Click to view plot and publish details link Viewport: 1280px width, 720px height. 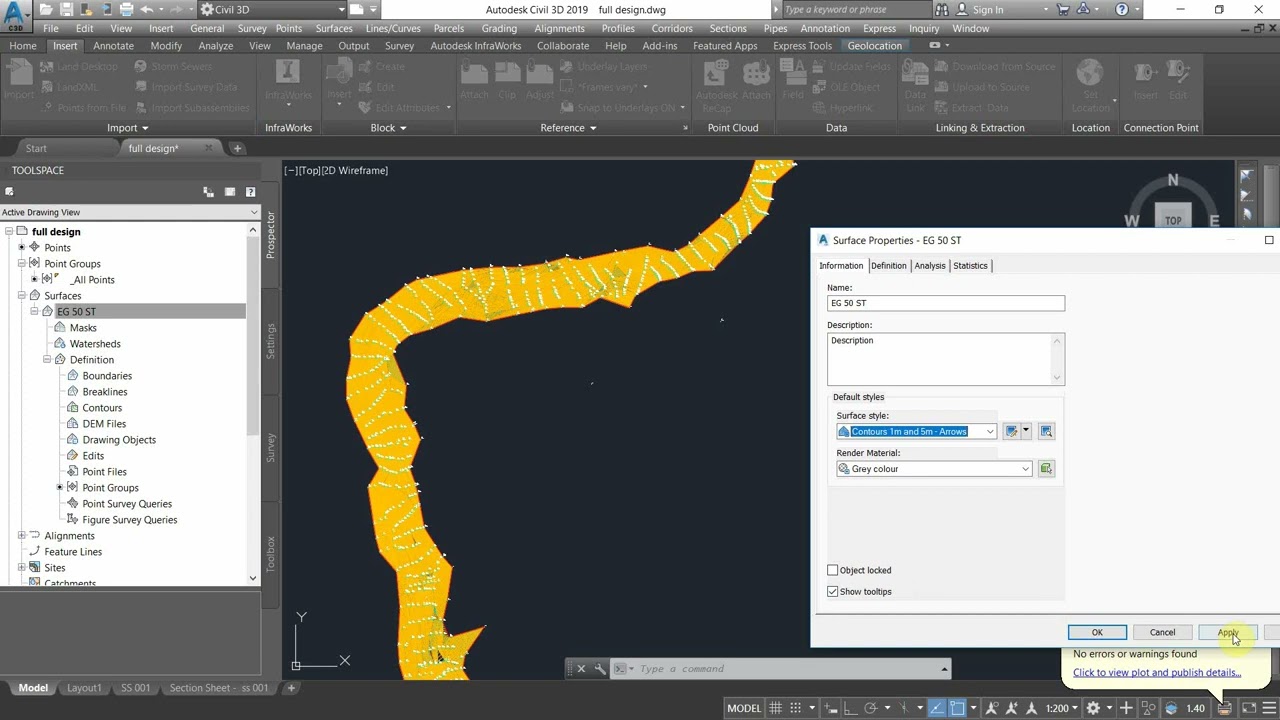(x=1157, y=672)
